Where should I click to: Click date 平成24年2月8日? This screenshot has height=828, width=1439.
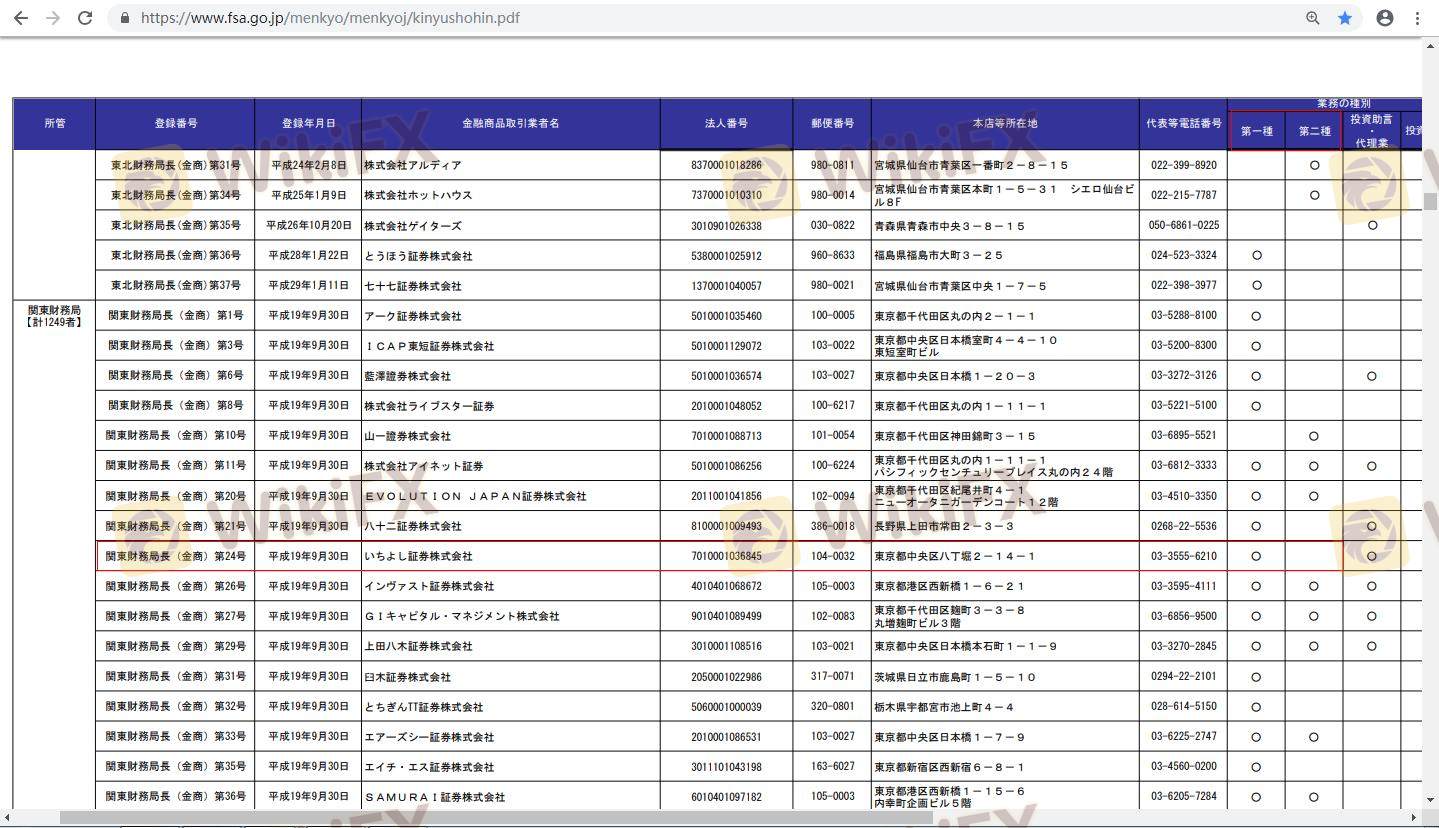click(x=308, y=165)
